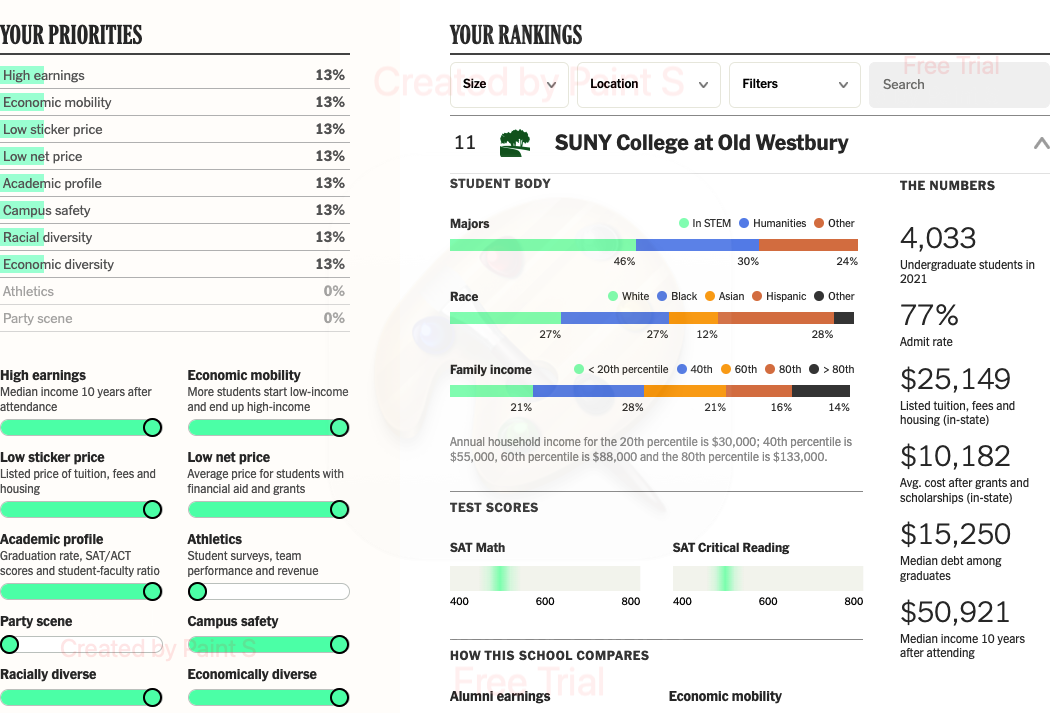This screenshot has width=1060, height=713.
Task: Open the Location dropdown
Action: (x=649, y=84)
